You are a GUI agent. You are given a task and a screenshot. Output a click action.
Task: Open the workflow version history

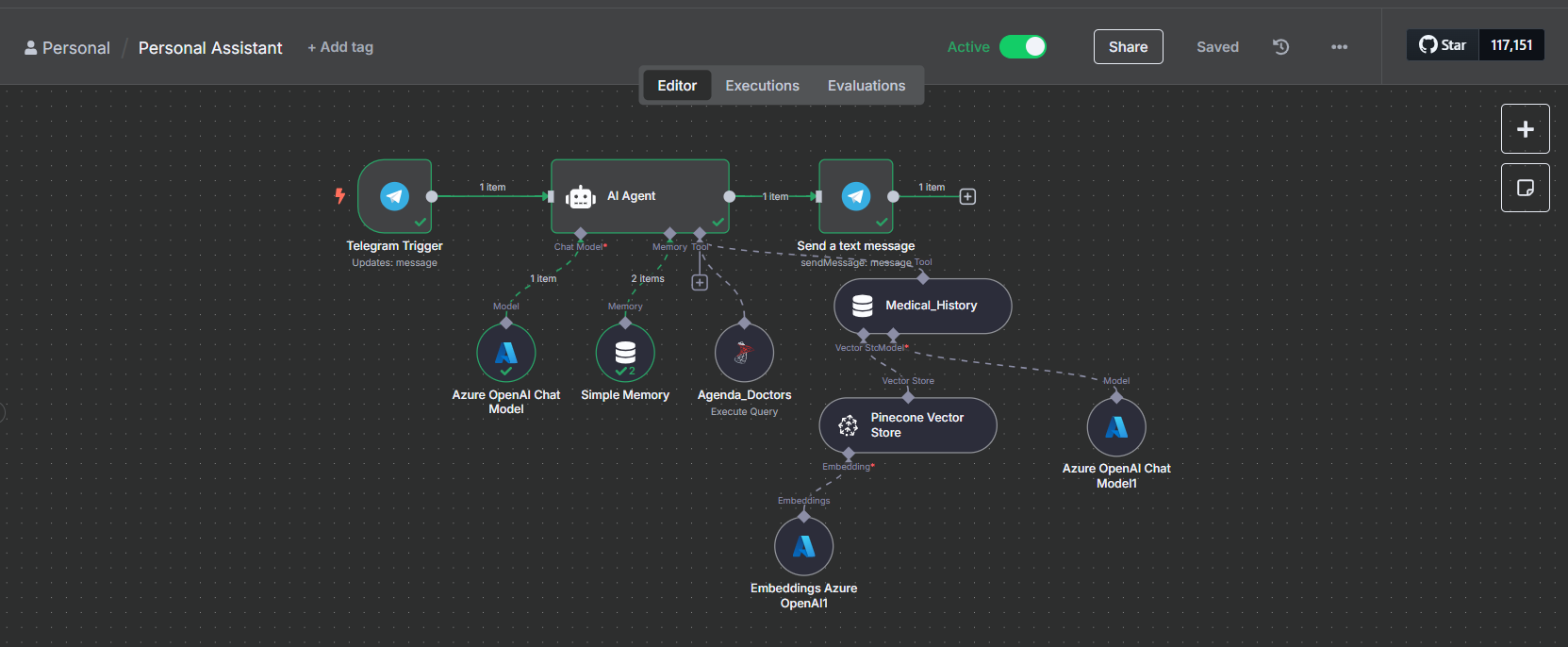[1280, 47]
